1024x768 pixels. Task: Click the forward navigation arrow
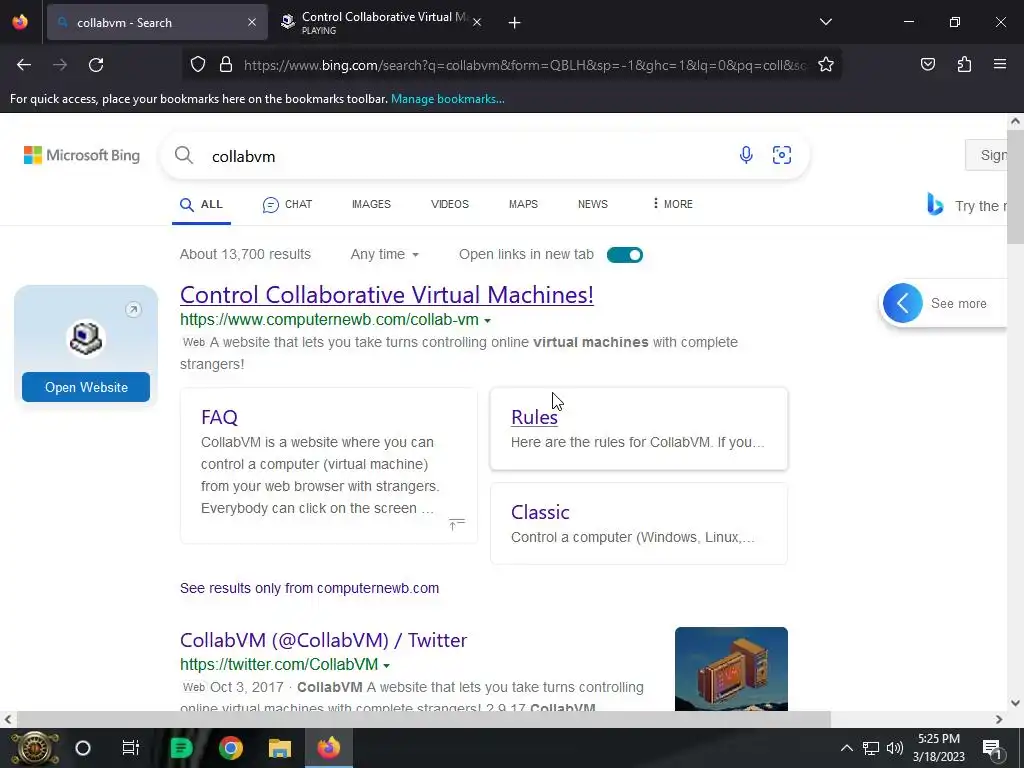click(x=60, y=65)
